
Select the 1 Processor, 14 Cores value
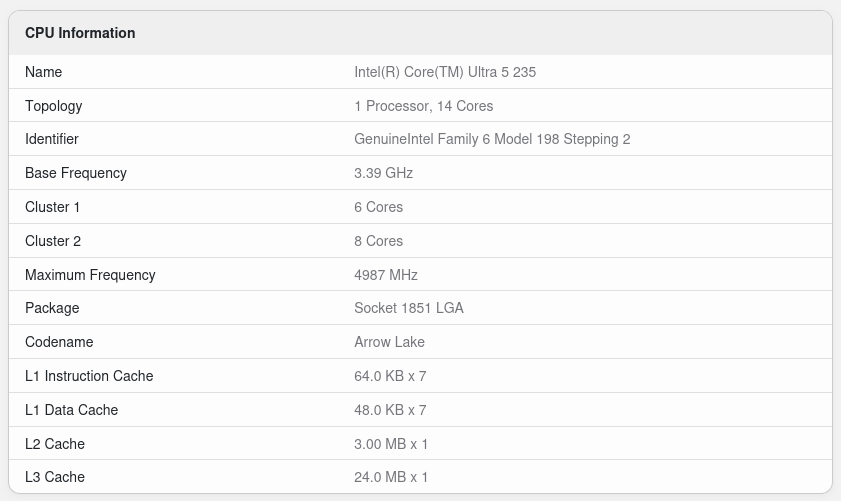[x=423, y=106]
